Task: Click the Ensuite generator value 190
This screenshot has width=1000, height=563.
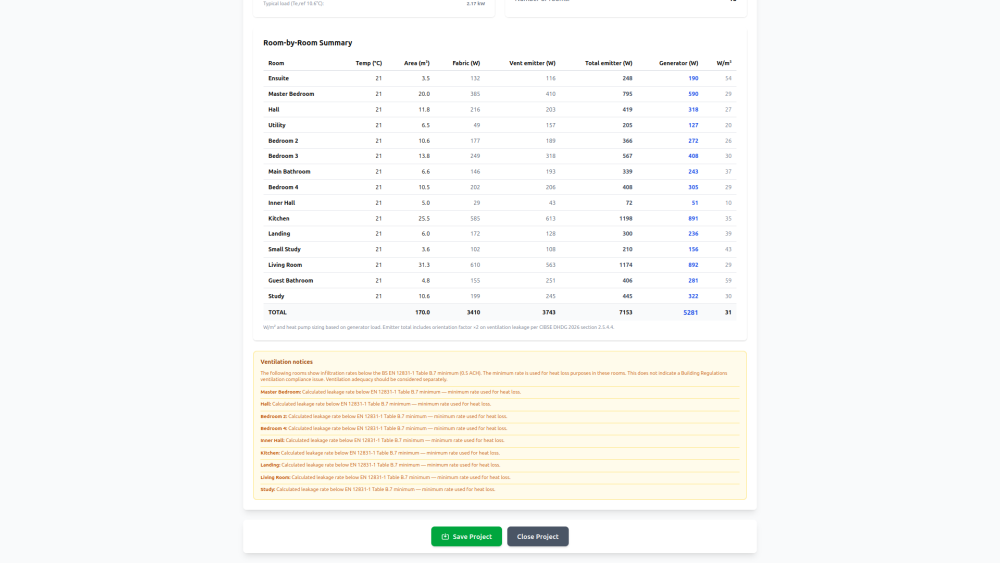Action: [693, 78]
